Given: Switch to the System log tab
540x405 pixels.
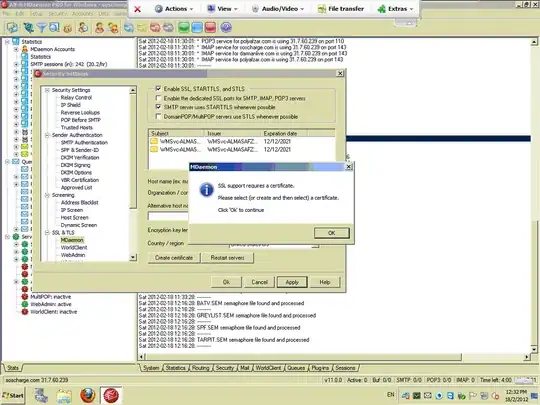Looking at the screenshot, I should pos(151,368).
